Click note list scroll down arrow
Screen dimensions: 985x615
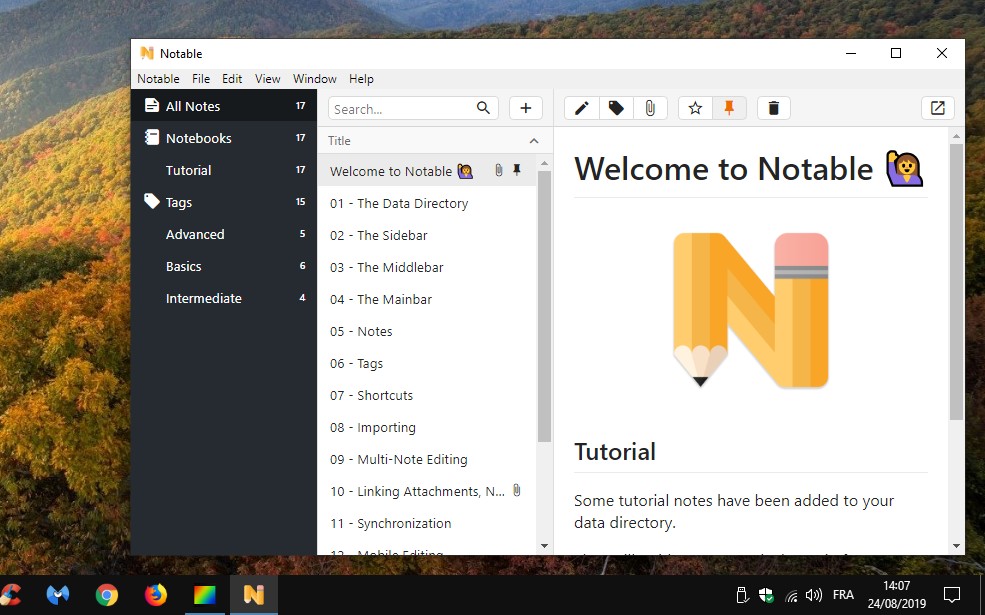click(545, 546)
